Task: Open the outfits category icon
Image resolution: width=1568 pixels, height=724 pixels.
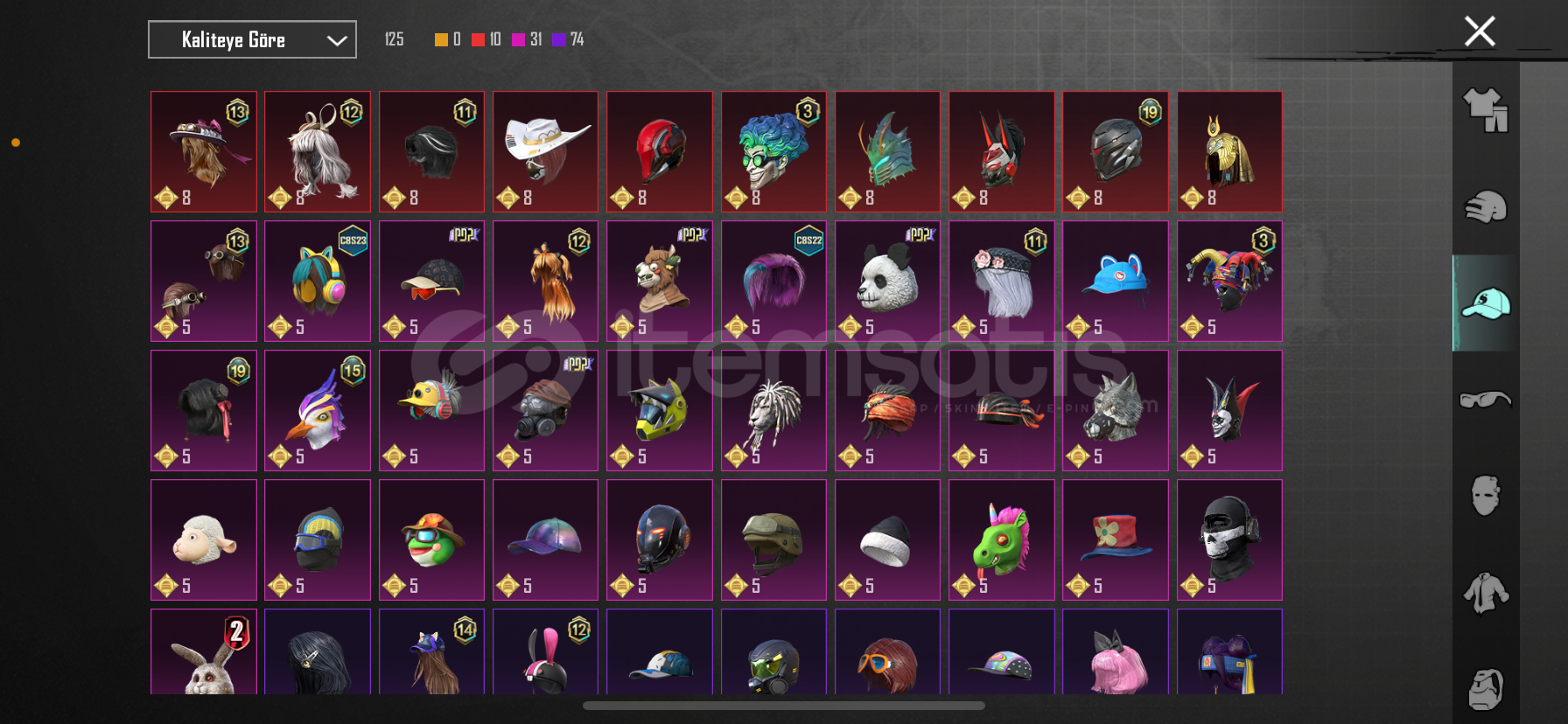Action: (1486, 110)
